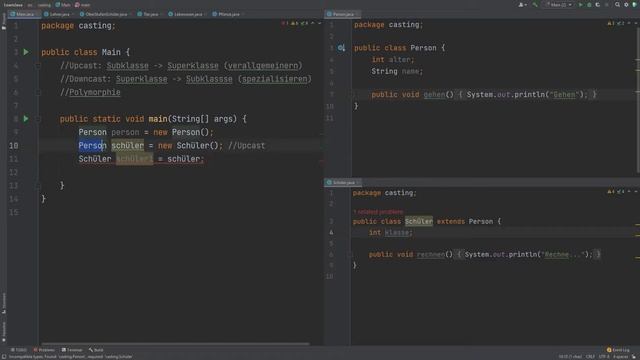Close the Schüler.java tab
640x360 pixels.
pos(359,182)
